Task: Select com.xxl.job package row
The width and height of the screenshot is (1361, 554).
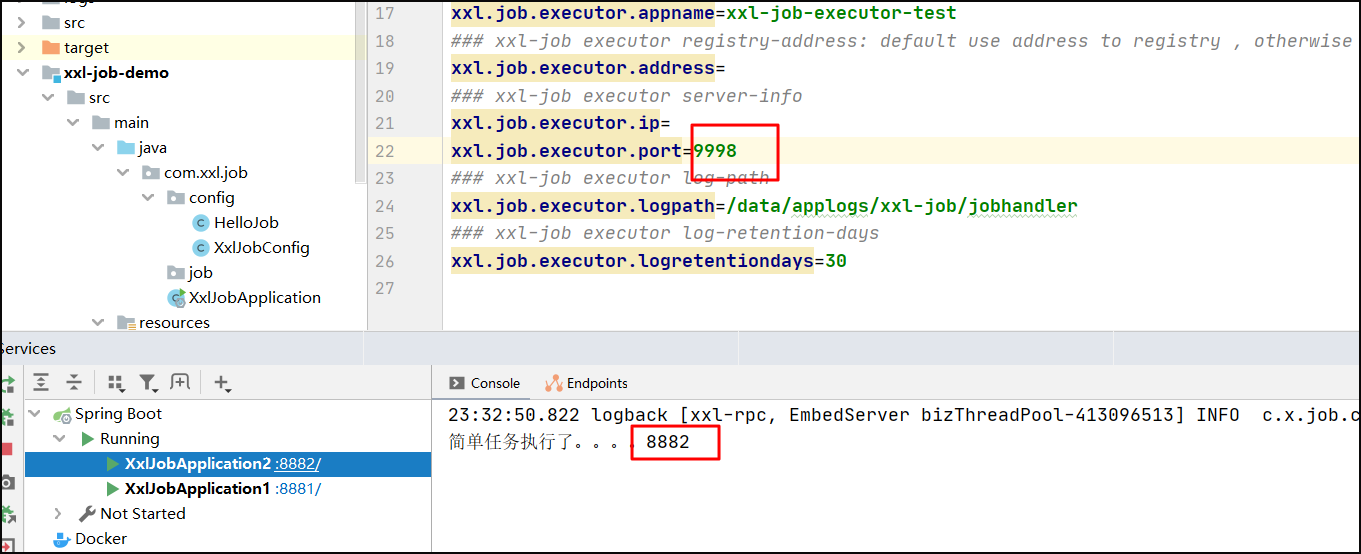Action: pos(206,173)
